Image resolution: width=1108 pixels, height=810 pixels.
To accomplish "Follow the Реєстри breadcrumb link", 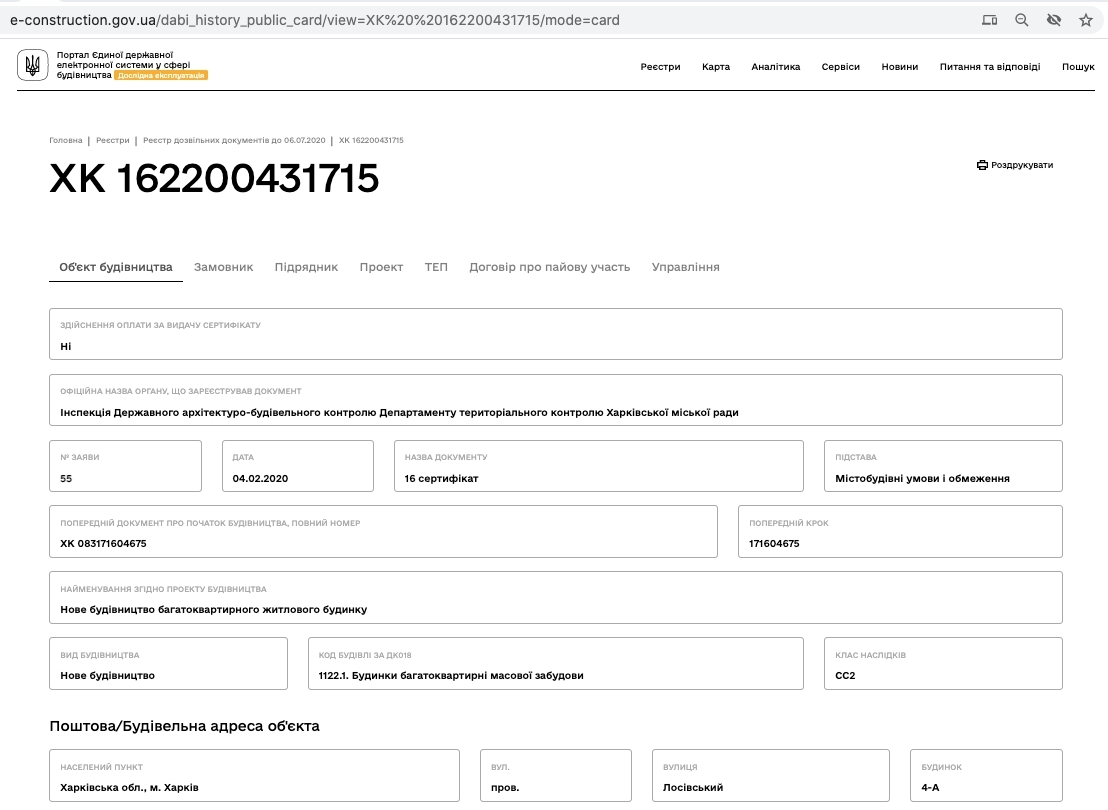I will [113, 140].
